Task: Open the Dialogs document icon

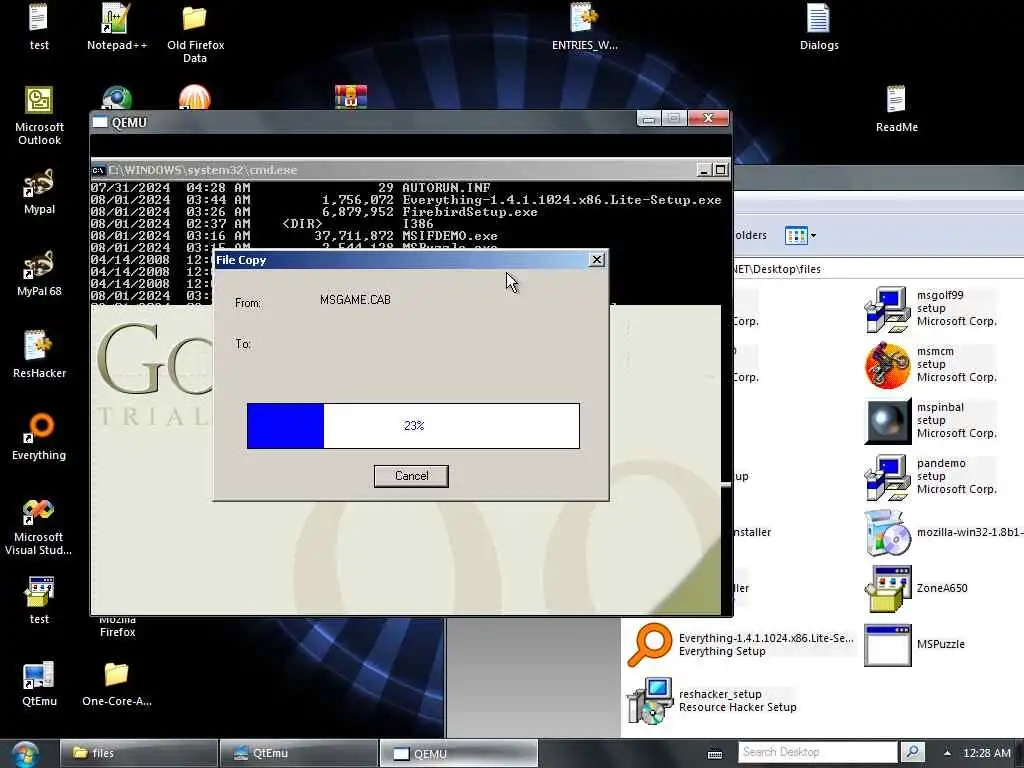Action: [819, 27]
